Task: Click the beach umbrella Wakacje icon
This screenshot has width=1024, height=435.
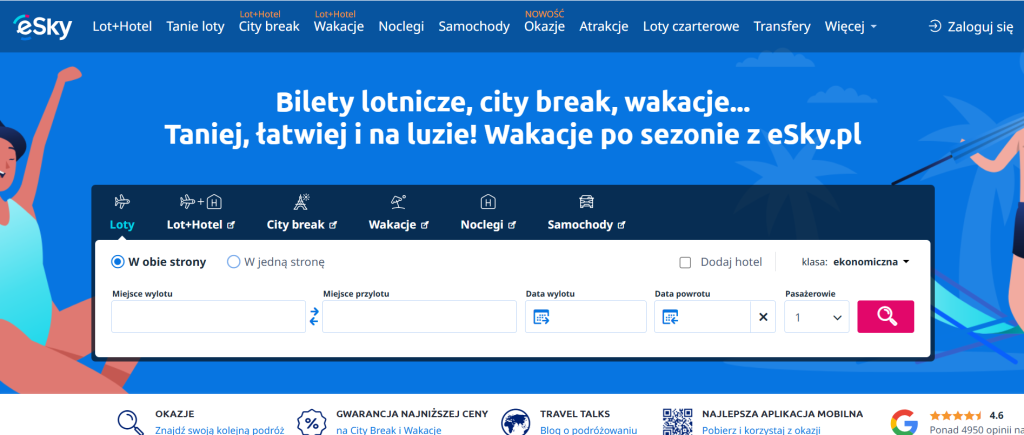Action: pos(398,201)
